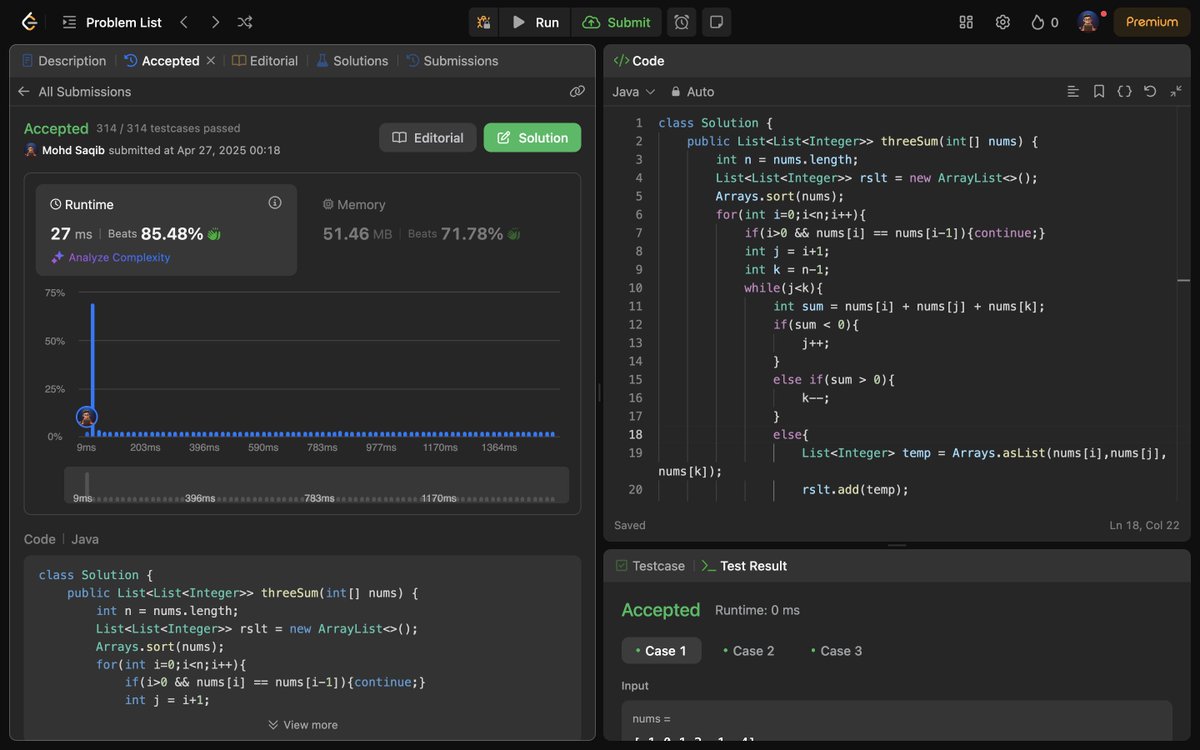Toggle the Auto setting
The image size is (1200, 750).
click(692, 91)
